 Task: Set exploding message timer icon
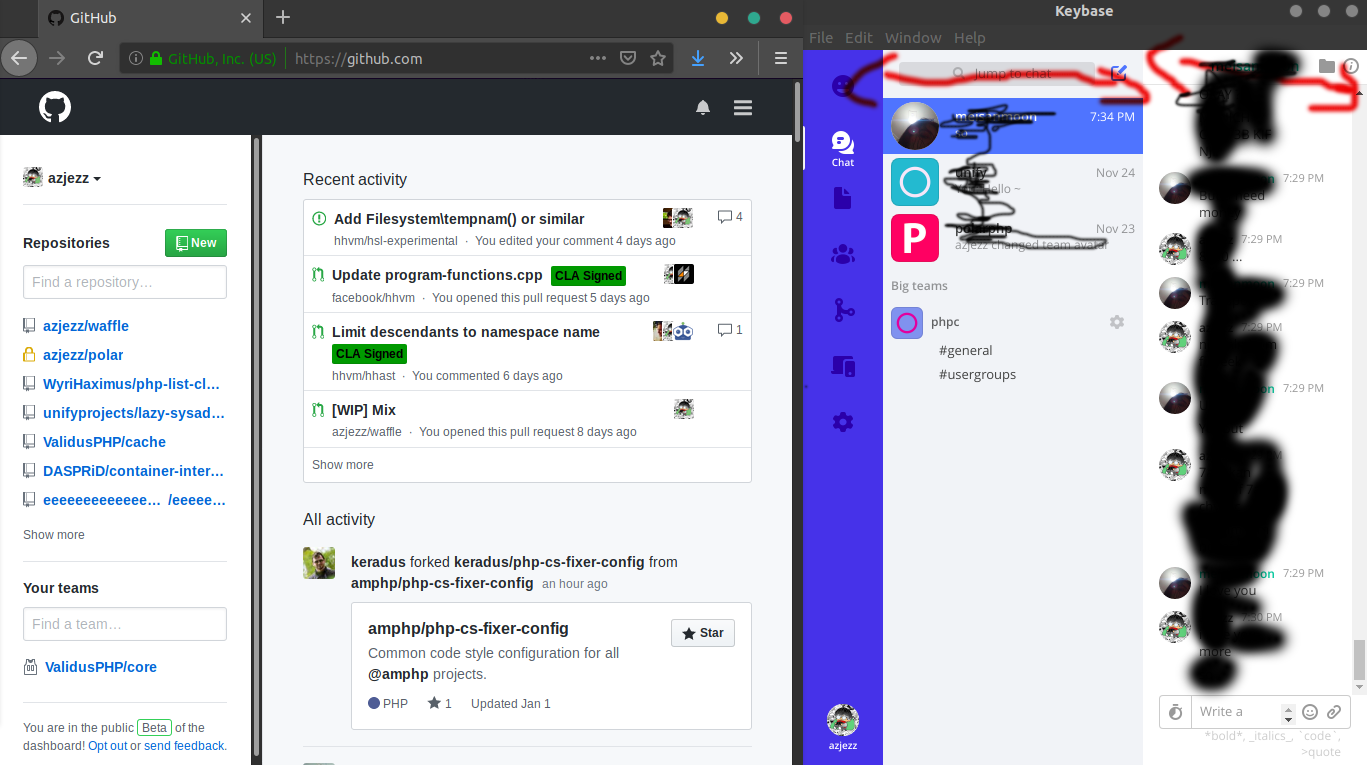[1175, 712]
